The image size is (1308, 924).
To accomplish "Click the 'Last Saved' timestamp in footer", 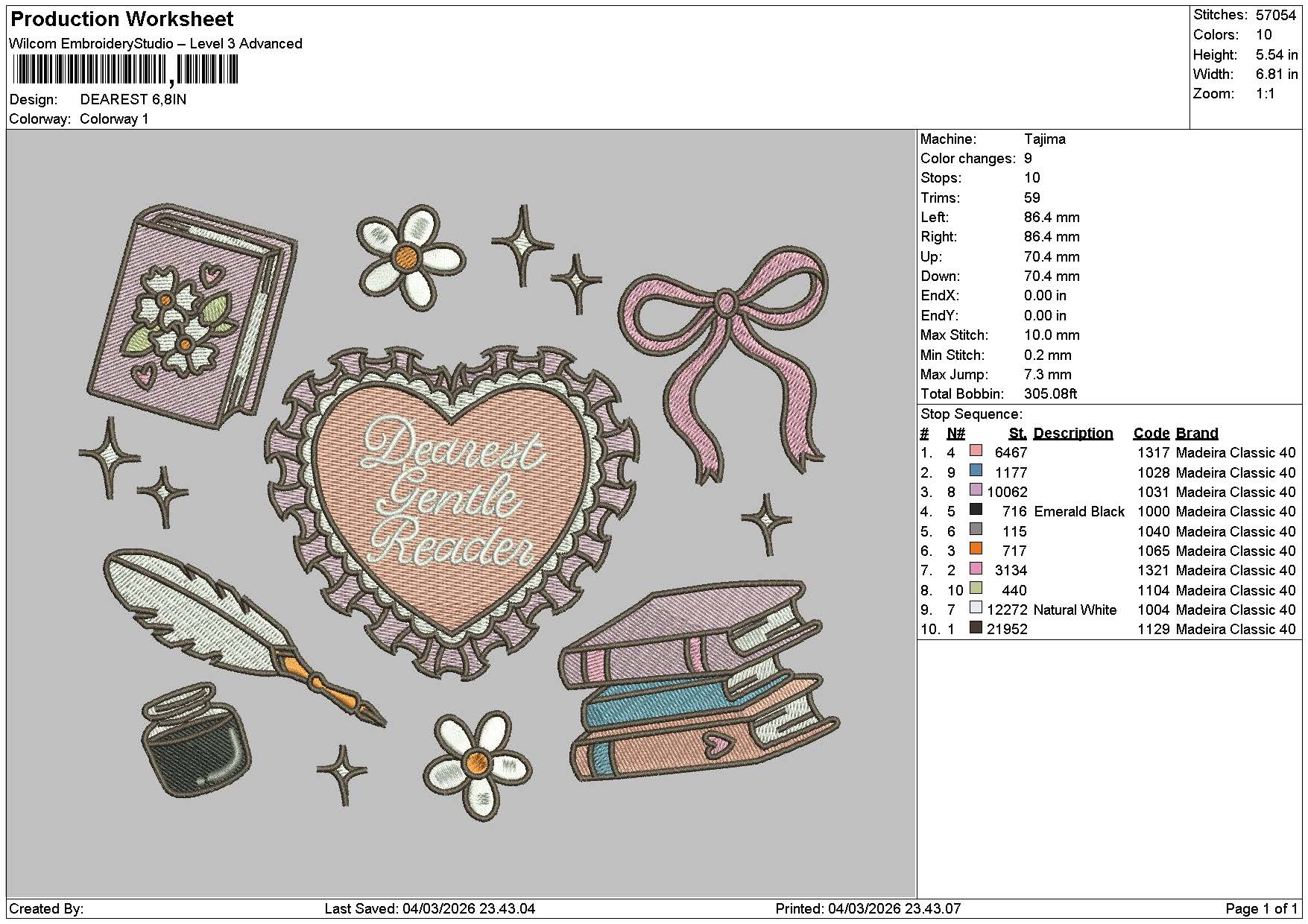I will [430, 909].
